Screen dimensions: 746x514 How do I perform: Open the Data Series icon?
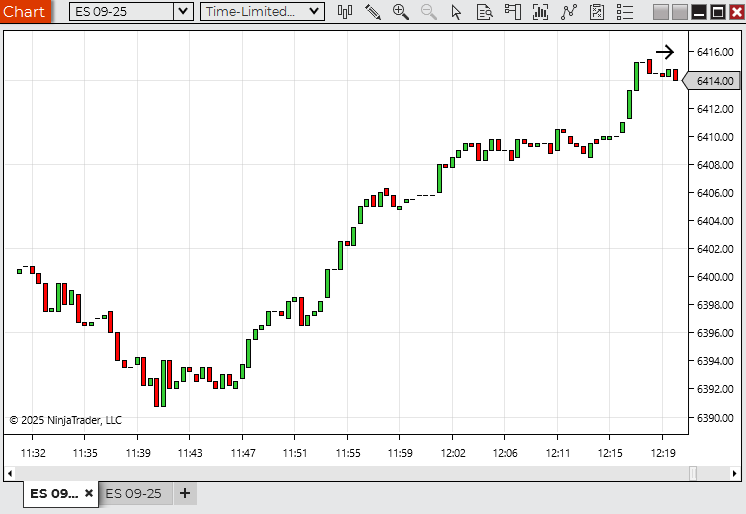click(x=541, y=12)
